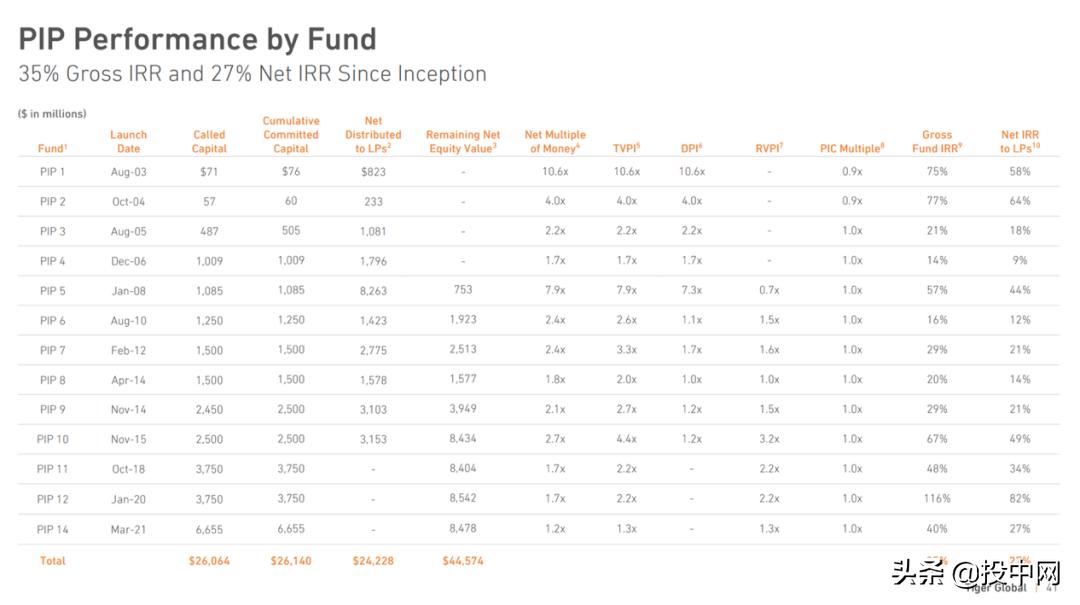This screenshot has width=1080, height=605.
Task: Click the PIP 12 fund row label
Action: [52, 499]
